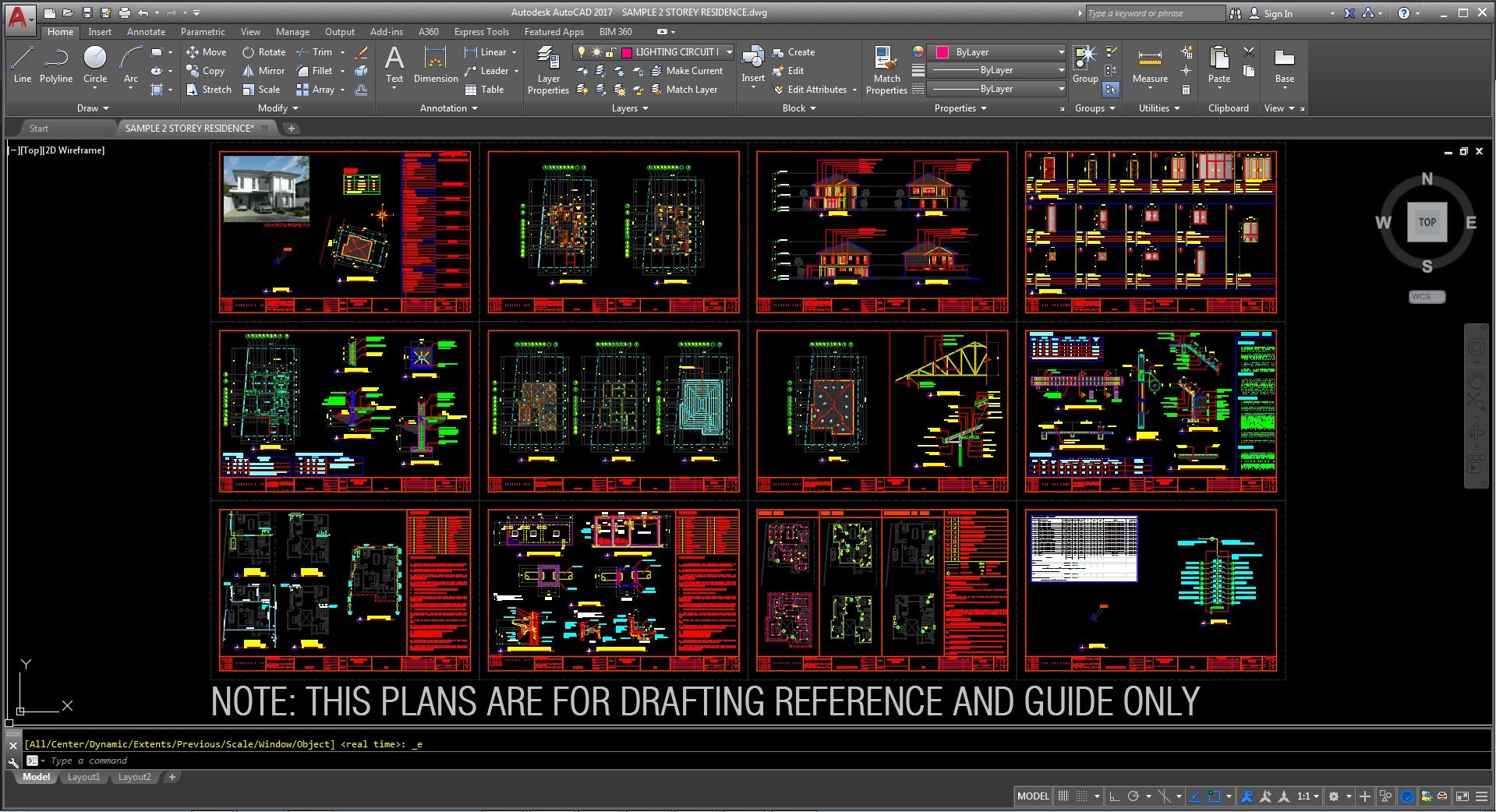Open the annotation scale 1:1 dropdown
Viewport: 1496px width, 812px height.
pyautogui.click(x=1307, y=796)
